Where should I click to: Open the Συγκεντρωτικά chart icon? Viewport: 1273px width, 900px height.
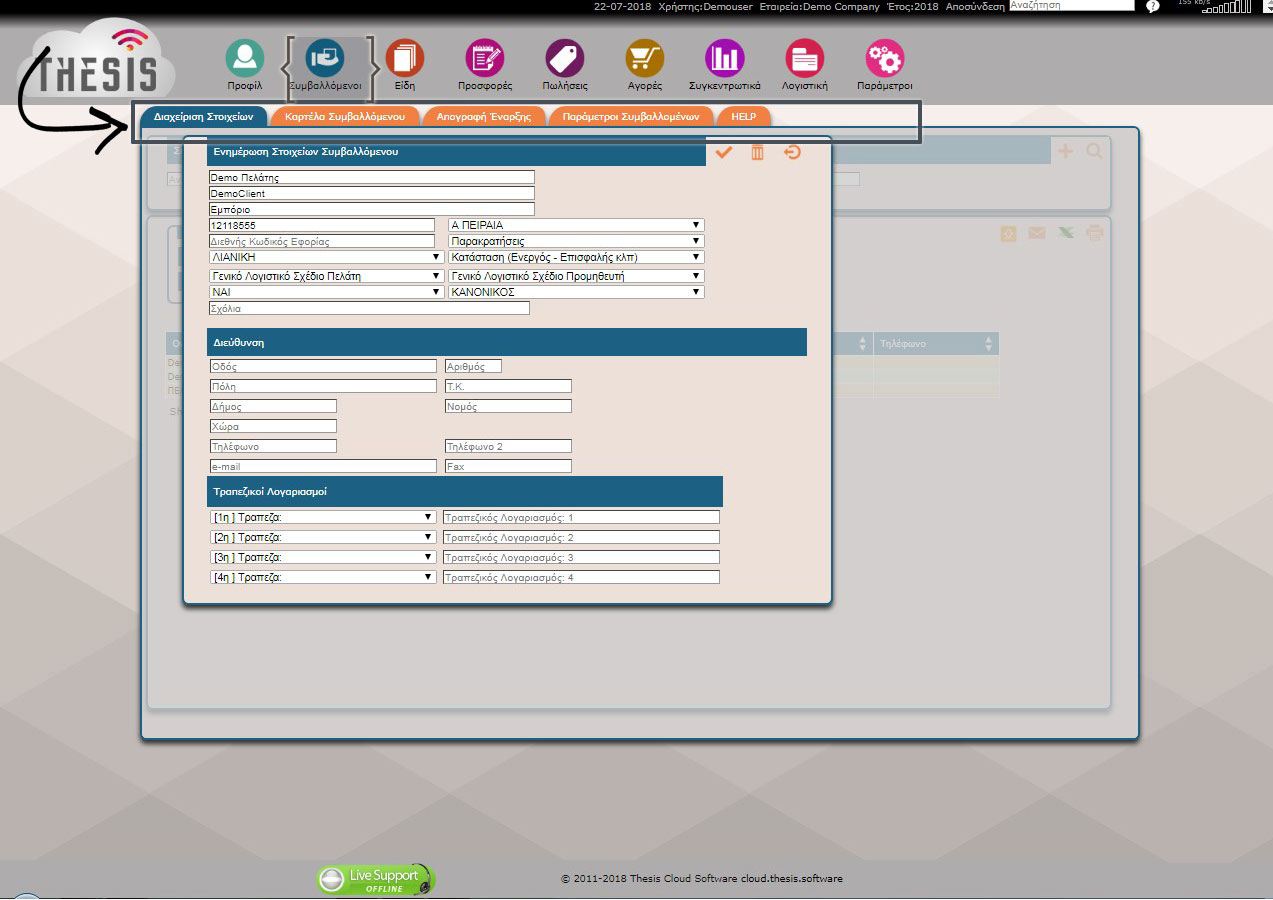coord(724,59)
